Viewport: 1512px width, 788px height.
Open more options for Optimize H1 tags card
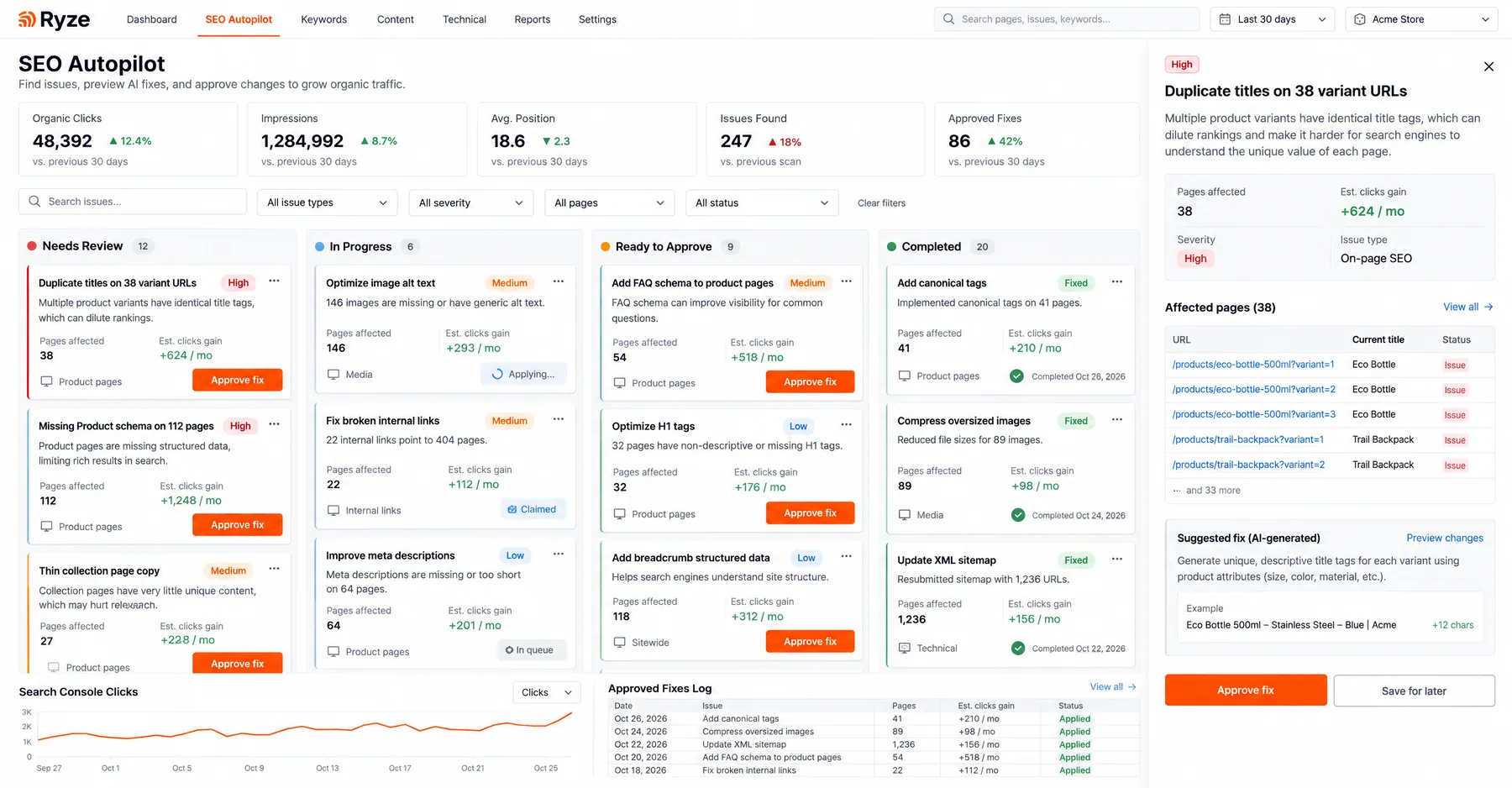[x=846, y=424]
